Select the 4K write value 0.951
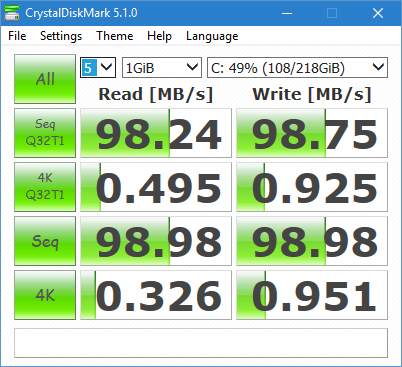The image size is (402, 367). click(x=312, y=295)
